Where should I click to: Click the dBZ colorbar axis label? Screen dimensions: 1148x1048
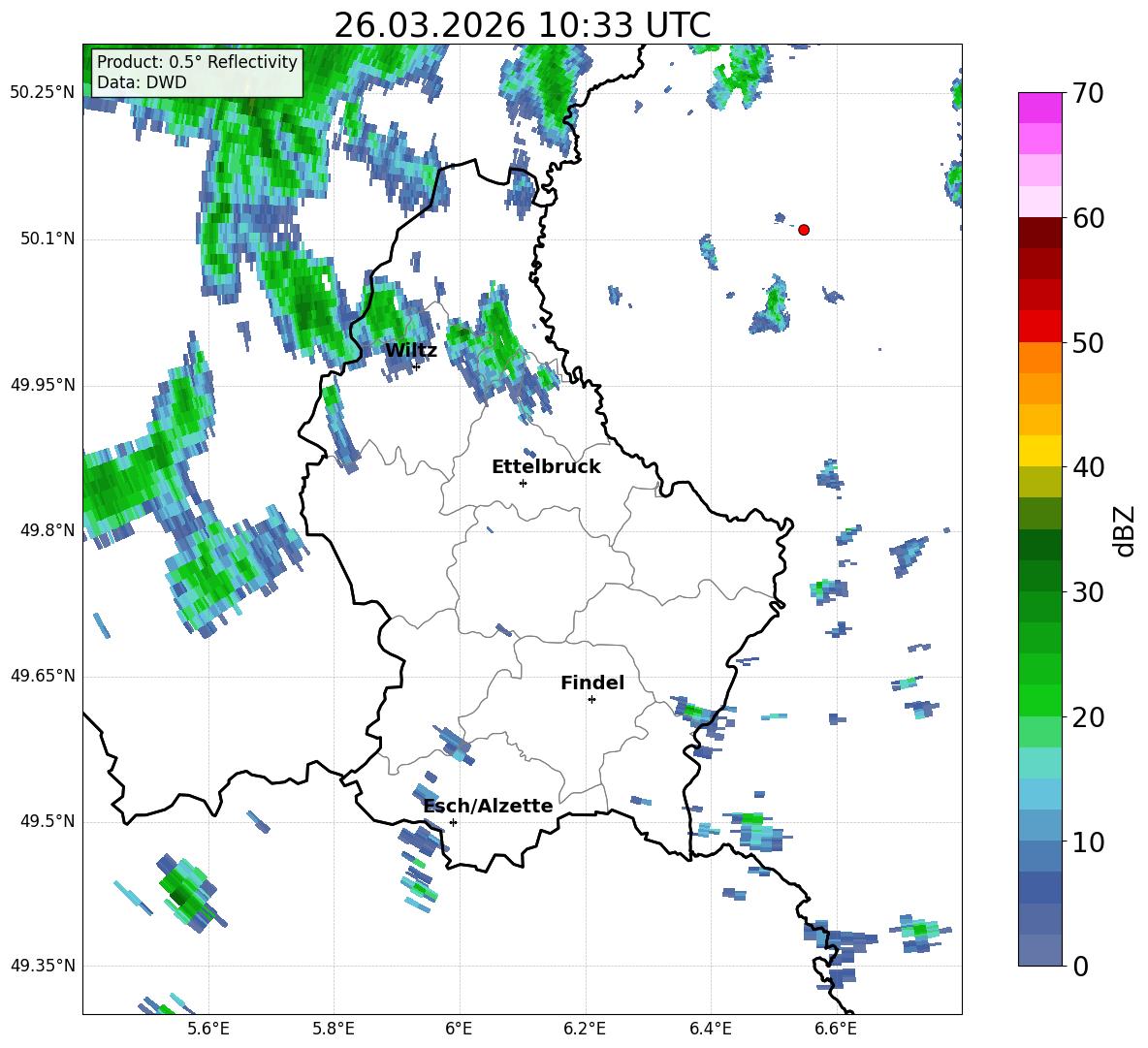[1125, 530]
